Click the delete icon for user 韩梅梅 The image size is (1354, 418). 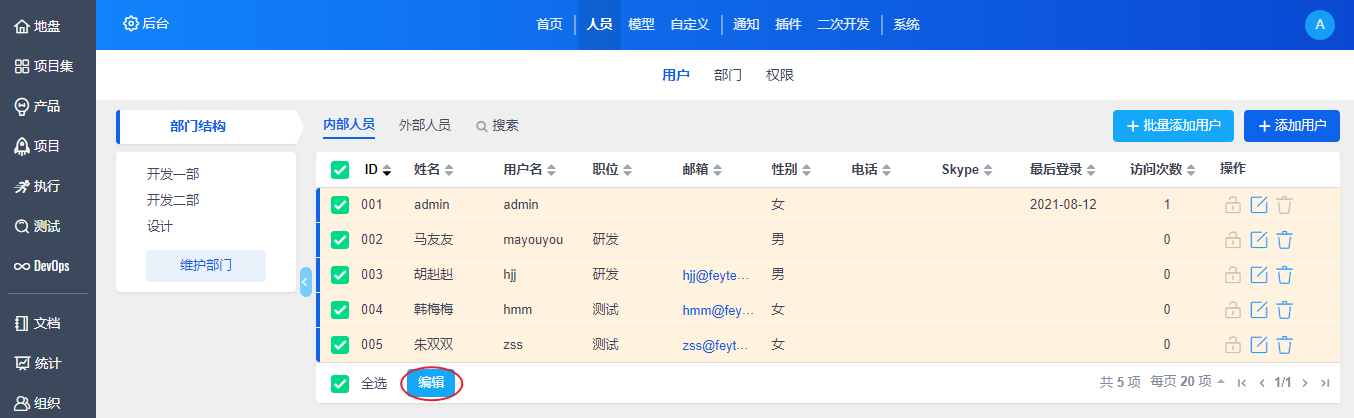1284,310
